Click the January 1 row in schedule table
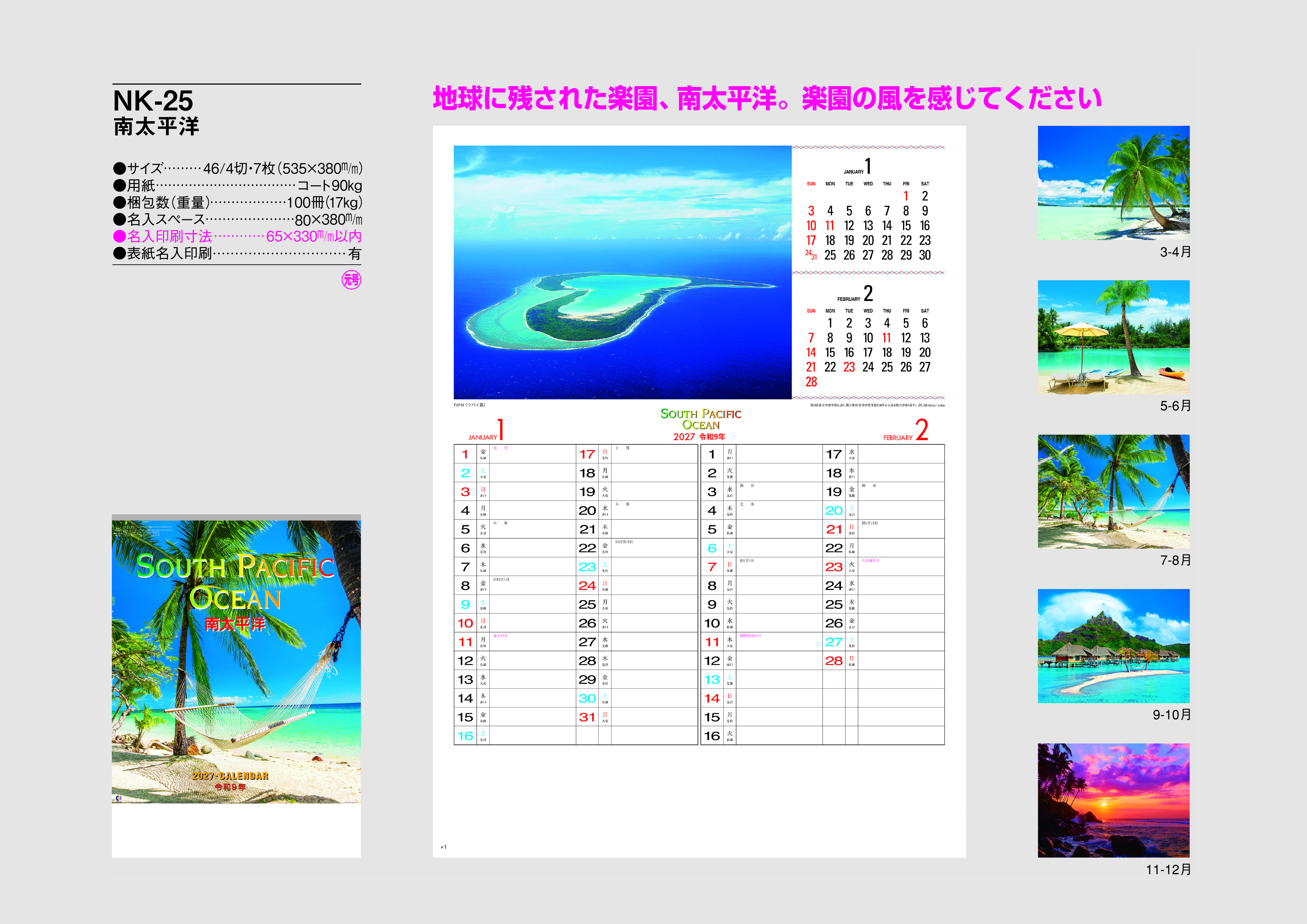1307x924 pixels. click(515, 454)
